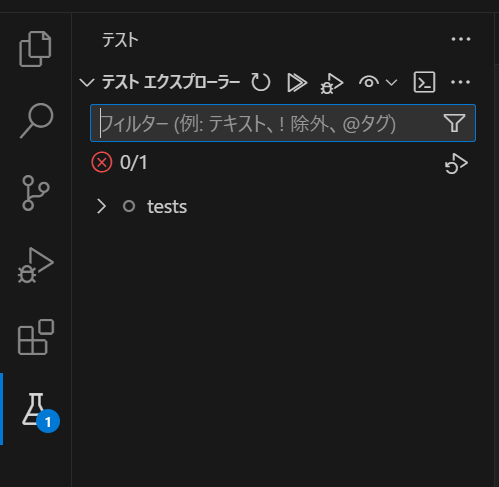Viewport: 499px width, 487px height.
Task: Refresh tests with circular arrow icon
Action: (260, 82)
